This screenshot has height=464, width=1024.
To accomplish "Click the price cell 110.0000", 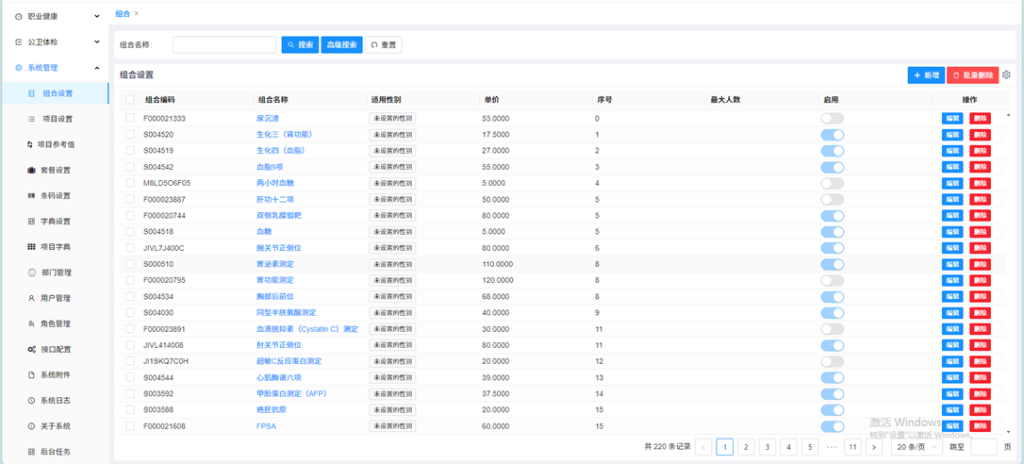I will pyautogui.click(x=498, y=264).
